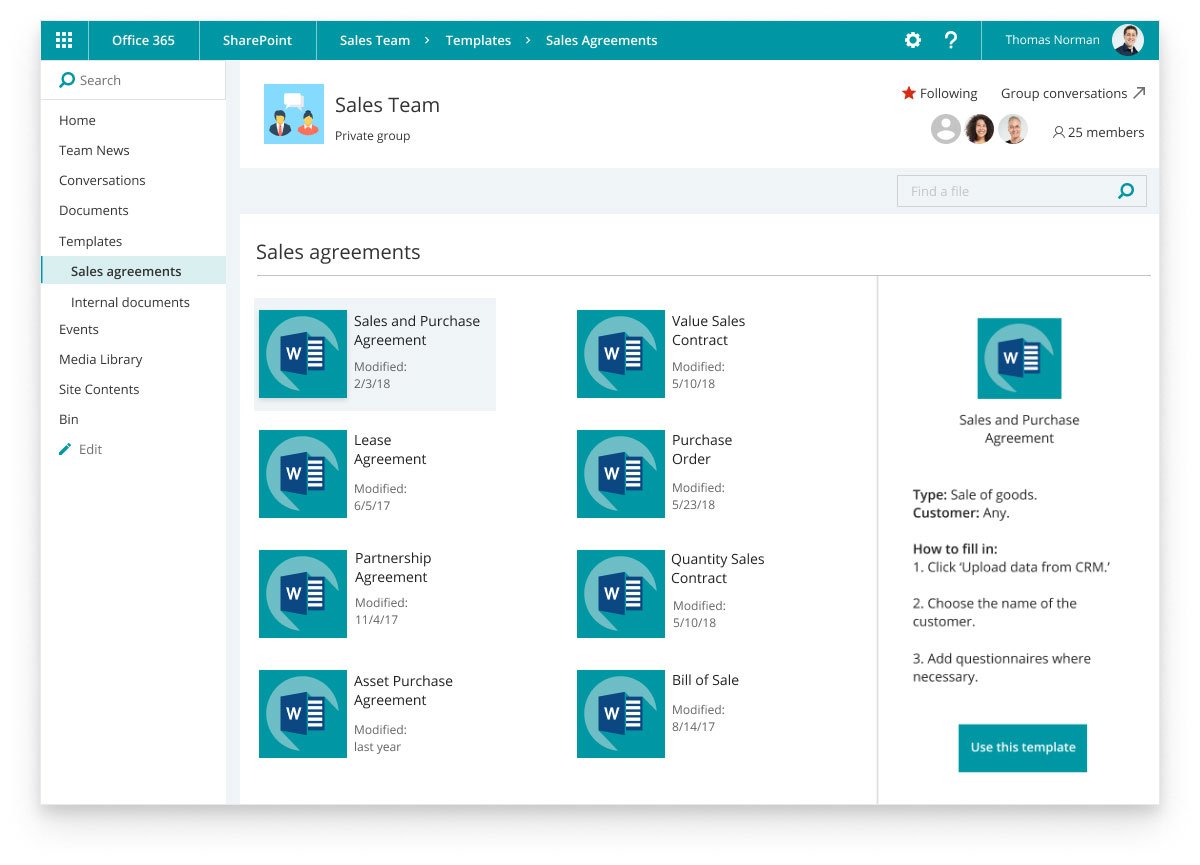Click the Word icon for Bill of Sale
Screen dimensions: 1200x865
click(x=620, y=714)
